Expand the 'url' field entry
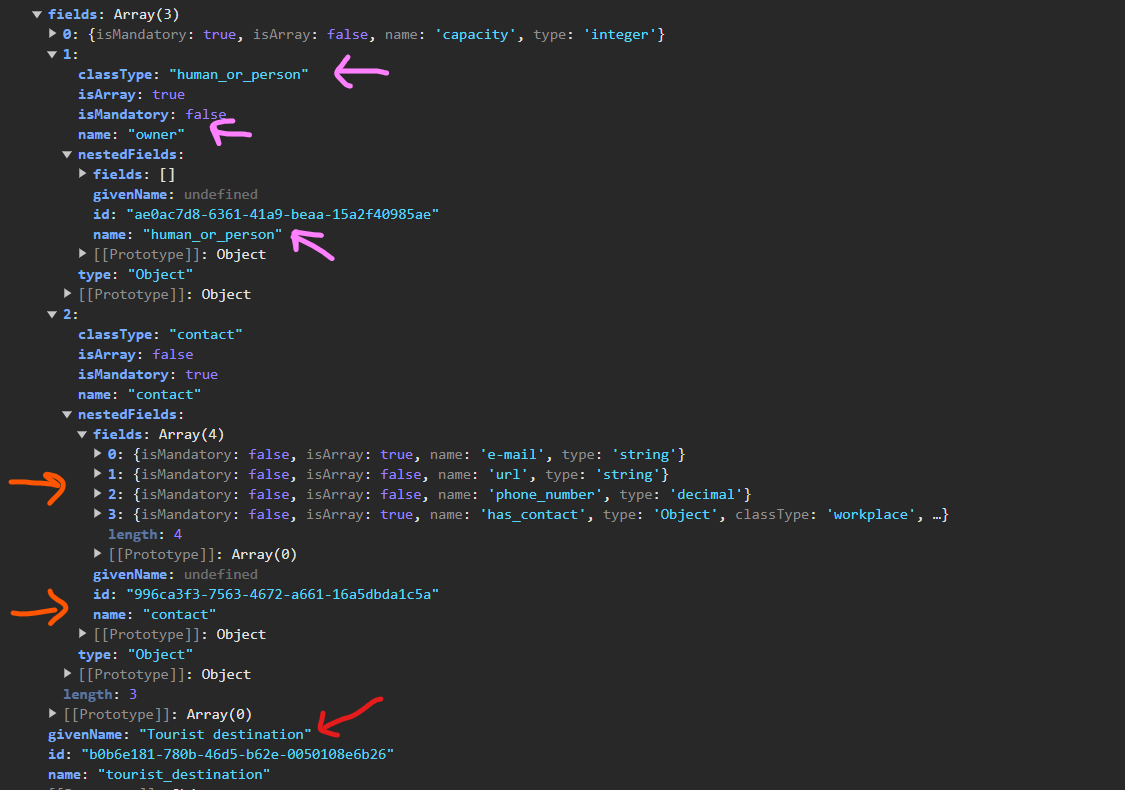Viewport: 1125px width, 790px height. [98, 475]
